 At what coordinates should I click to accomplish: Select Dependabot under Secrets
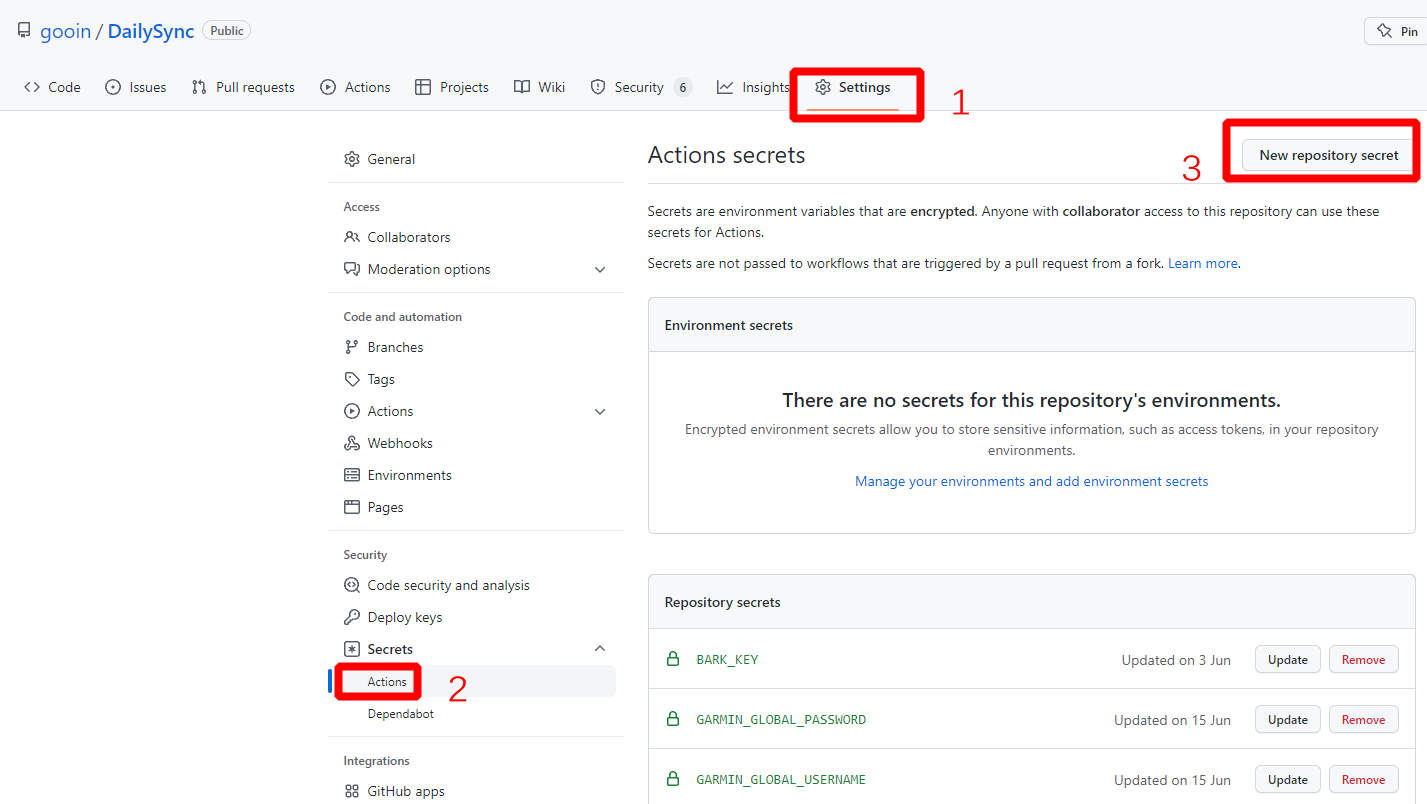tap(401, 713)
